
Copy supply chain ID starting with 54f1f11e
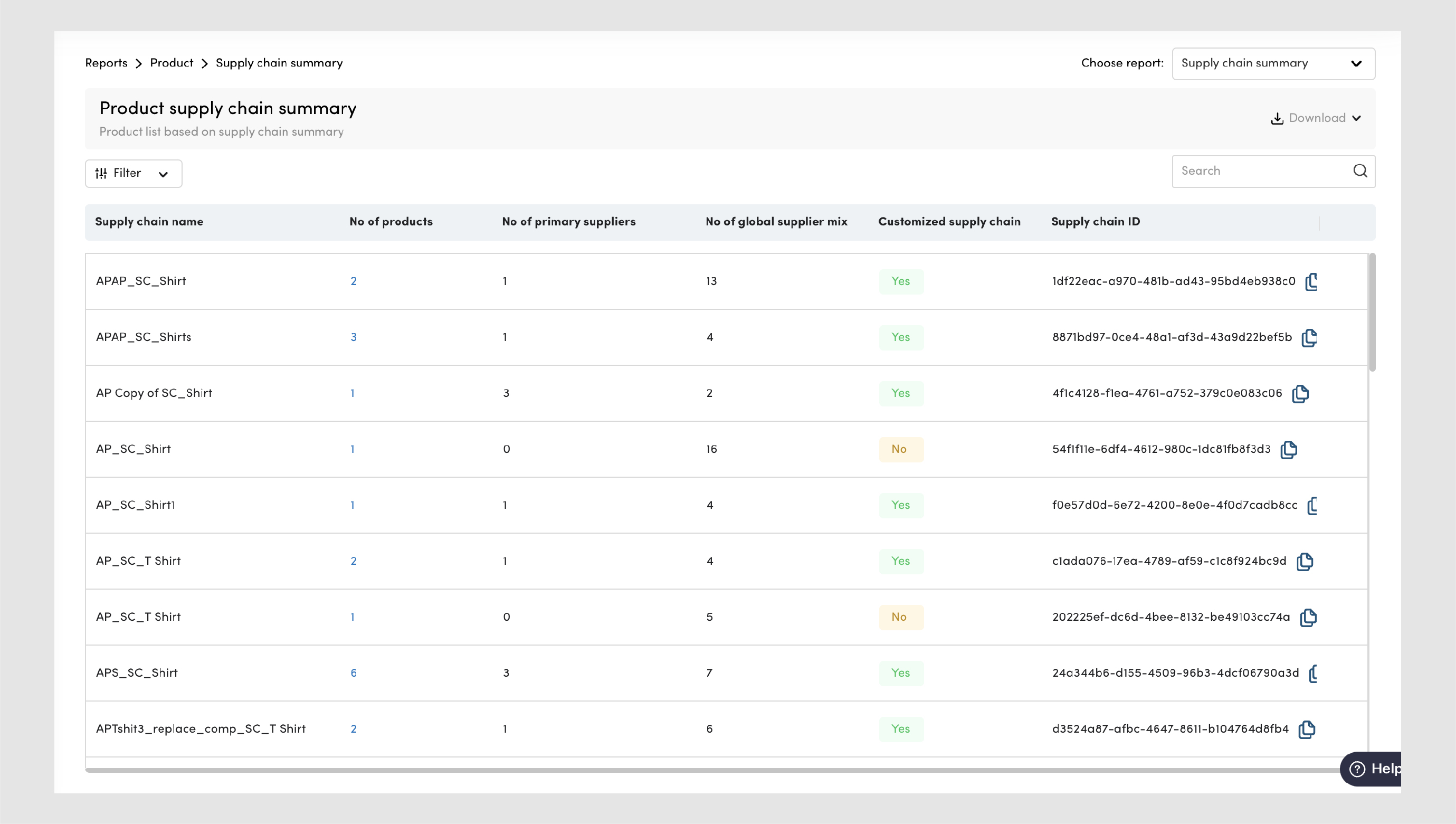pyautogui.click(x=1289, y=449)
